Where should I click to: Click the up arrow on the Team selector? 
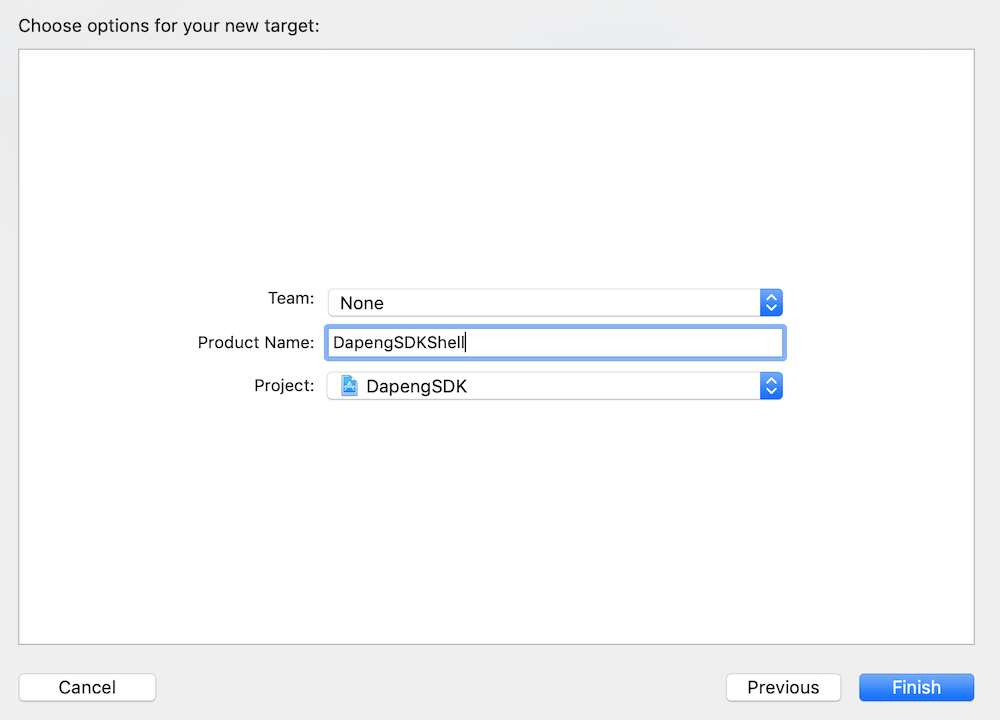(771, 297)
